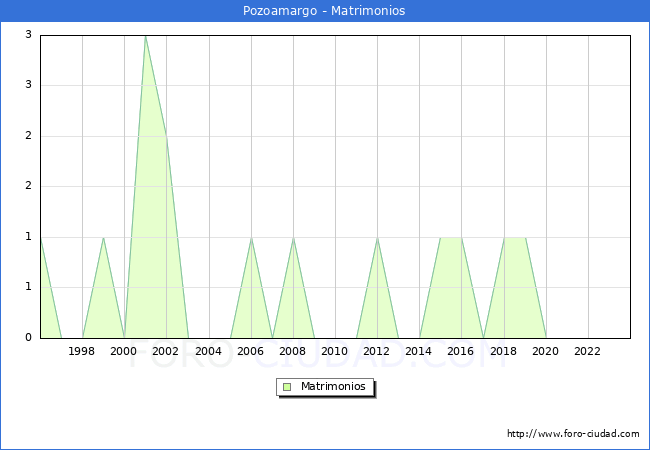This screenshot has width=650, height=450.
Task: Click the green Matrimonios legend swatch
Action: click(287, 386)
